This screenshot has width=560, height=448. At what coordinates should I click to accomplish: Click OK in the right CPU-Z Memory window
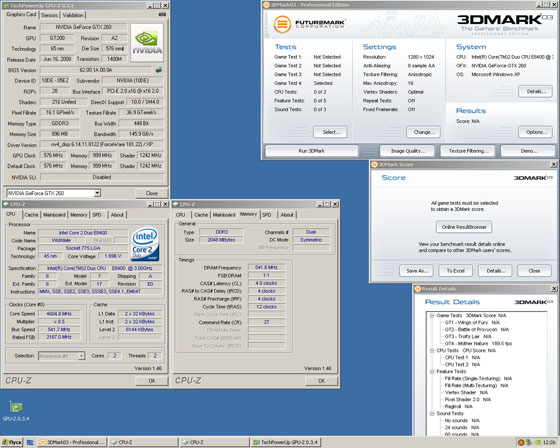(321, 381)
